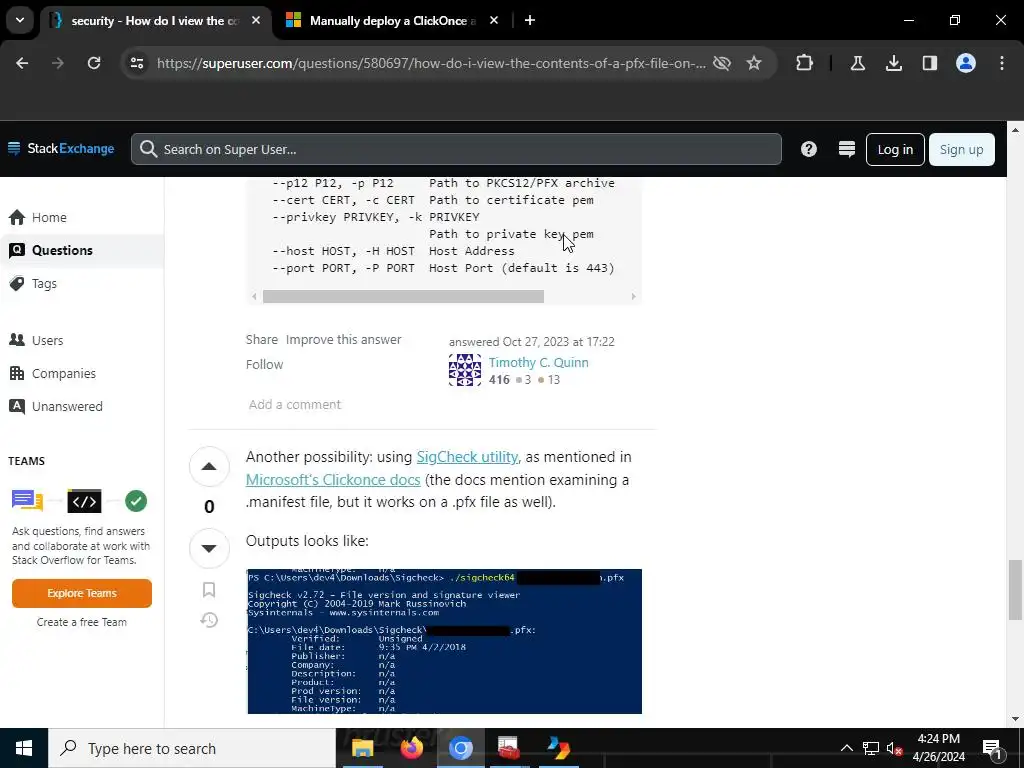Open the Stack Exchange help icon
The width and height of the screenshot is (1024, 768).
[x=808, y=149]
